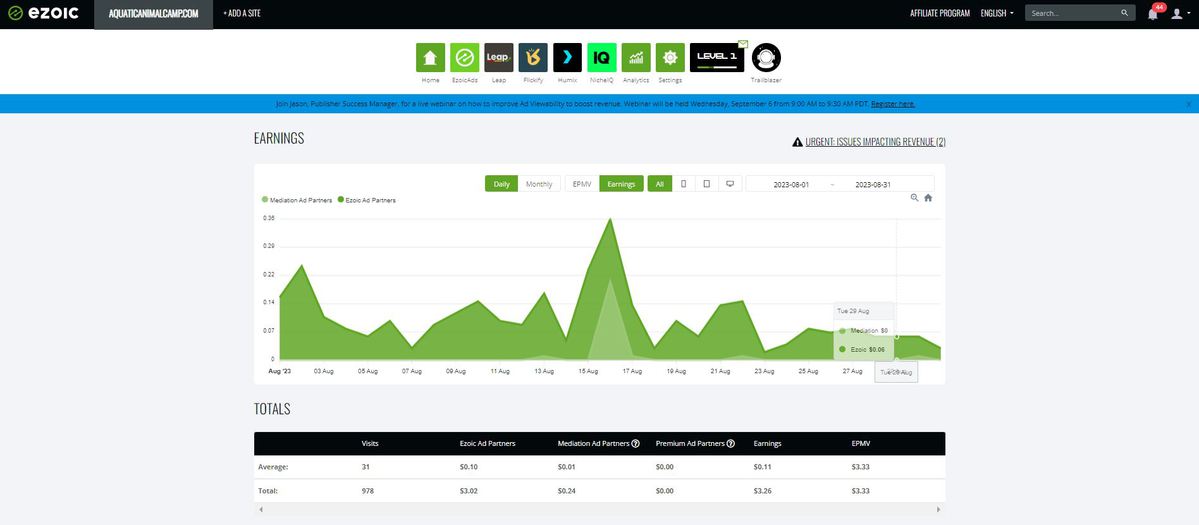Viewport: 1199px width, 525px height.
Task: Click the TOTALS section heading
Action: point(272,409)
